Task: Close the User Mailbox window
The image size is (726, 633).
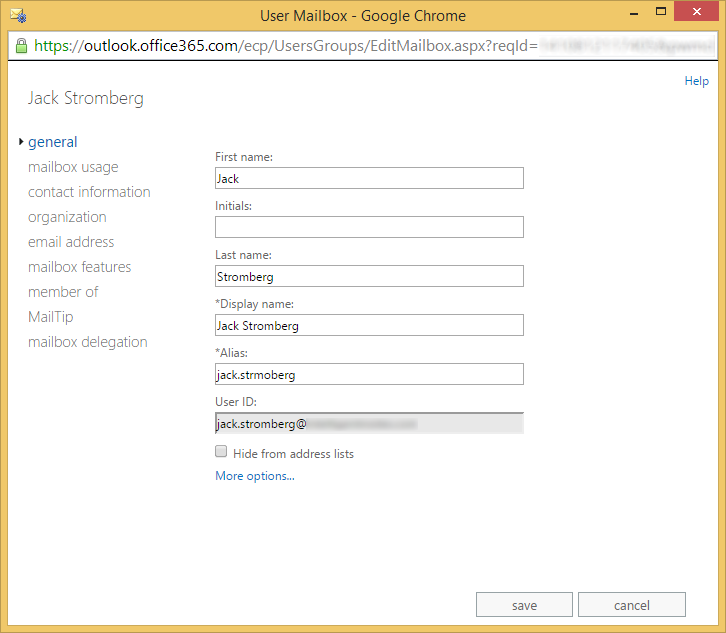Action: point(696,12)
